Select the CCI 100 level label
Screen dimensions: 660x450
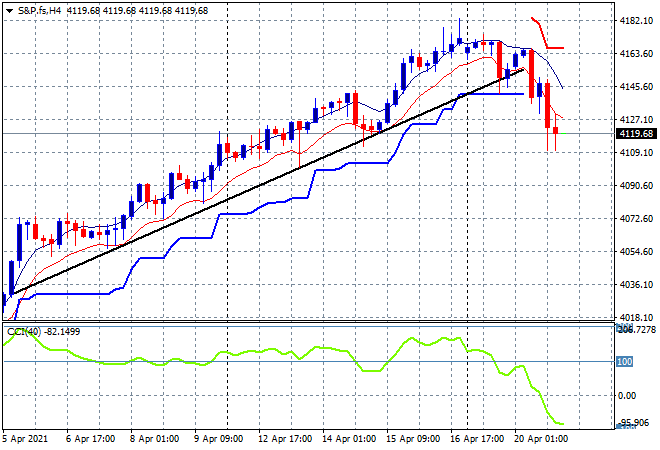point(624,362)
